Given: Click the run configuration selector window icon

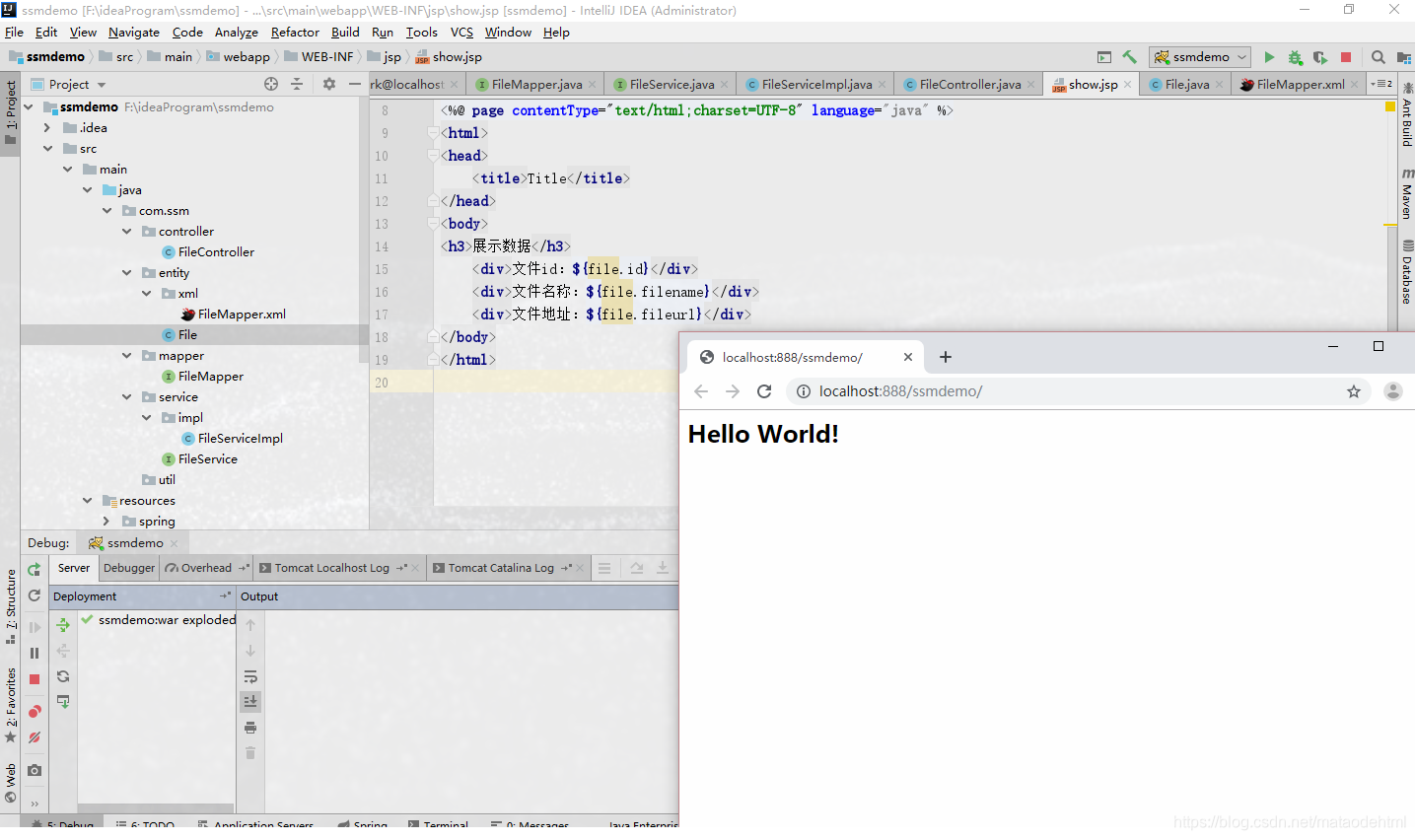Looking at the screenshot, I should point(1104,57).
